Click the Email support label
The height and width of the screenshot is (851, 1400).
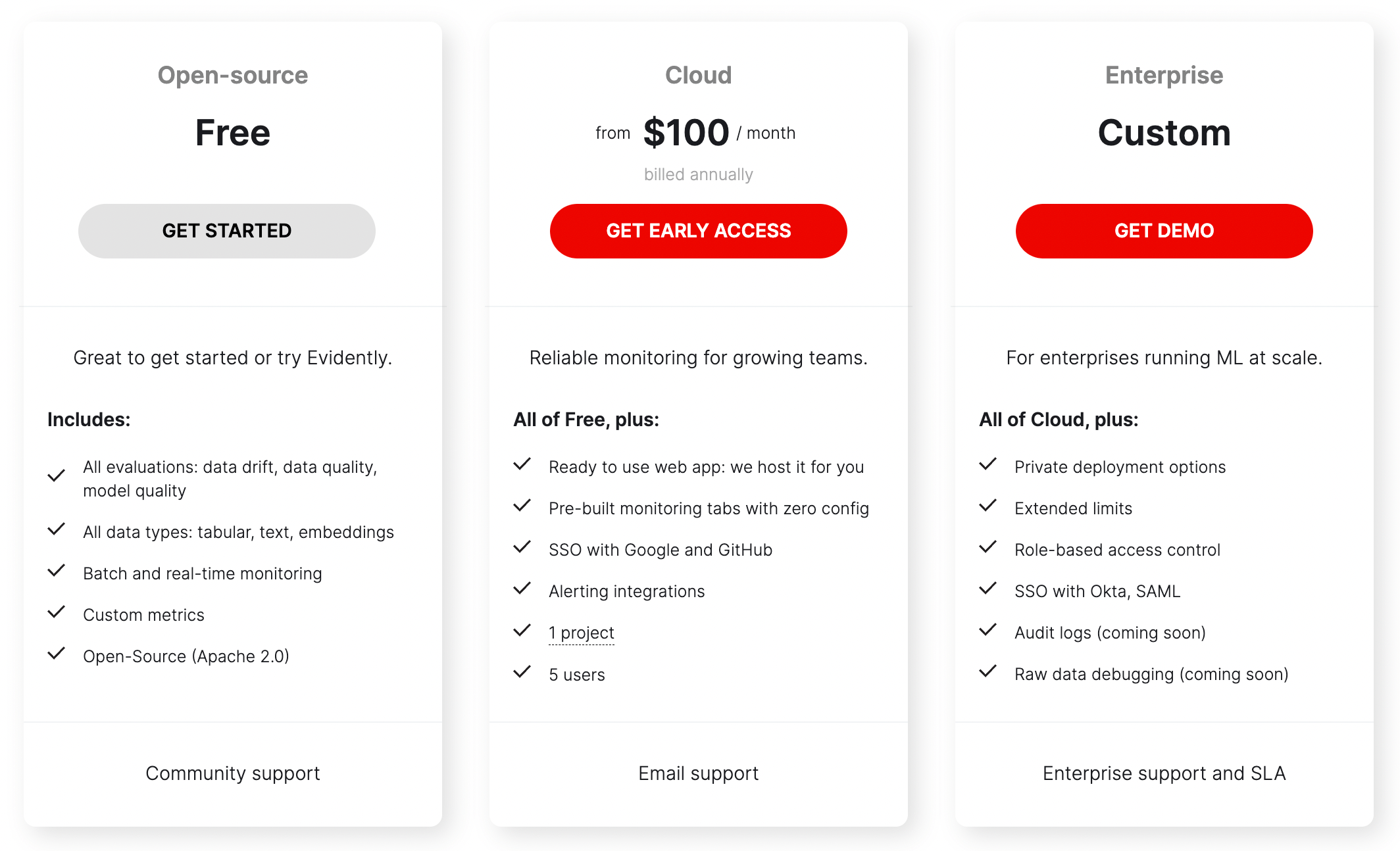pos(698,773)
